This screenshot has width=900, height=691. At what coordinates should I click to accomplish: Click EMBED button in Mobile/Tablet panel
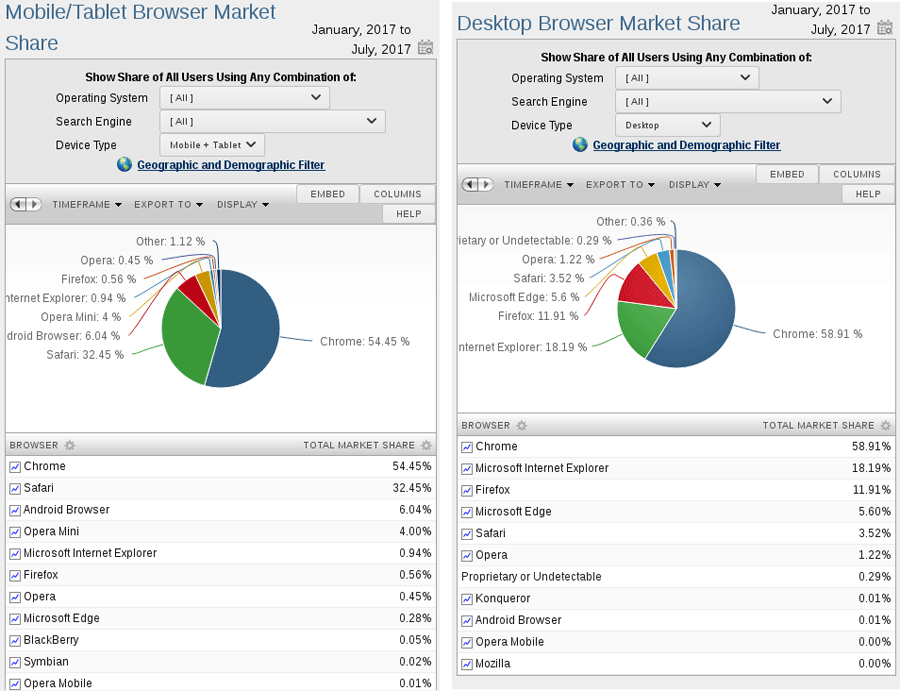click(328, 194)
